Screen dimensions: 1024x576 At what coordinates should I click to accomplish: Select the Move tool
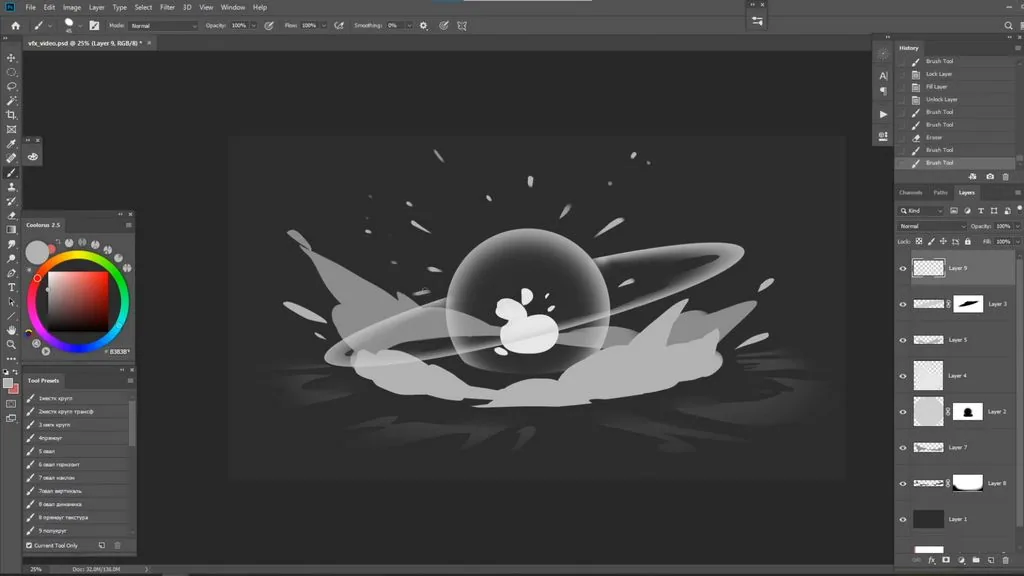[x=11, y=58]
